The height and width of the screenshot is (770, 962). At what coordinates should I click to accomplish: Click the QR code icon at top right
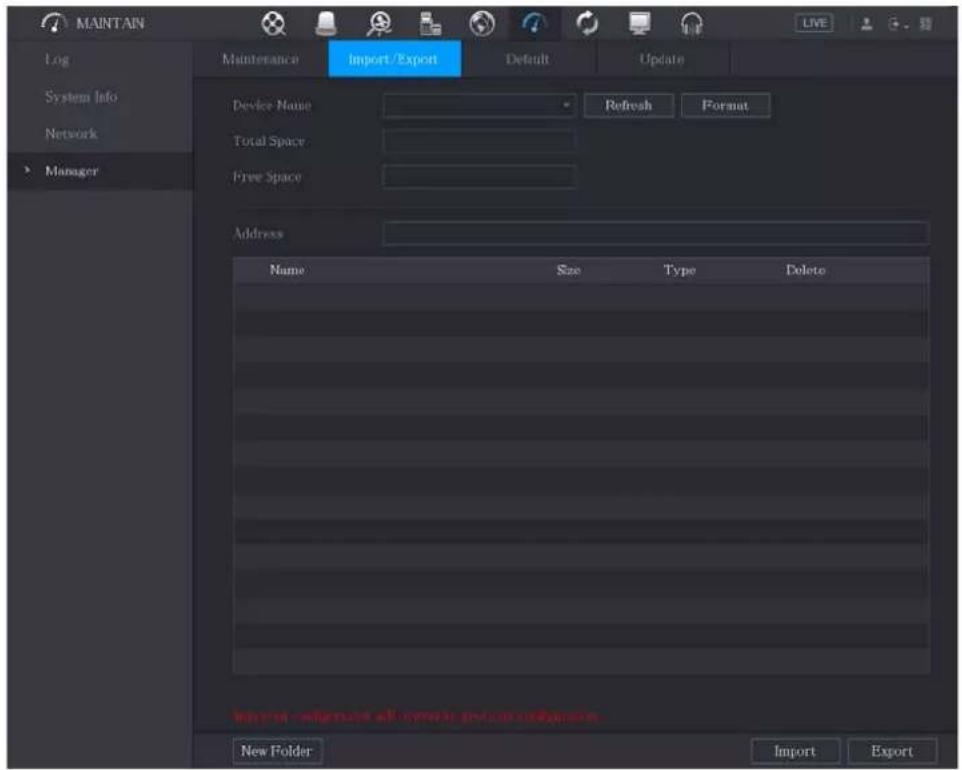(x=926, y=24)
